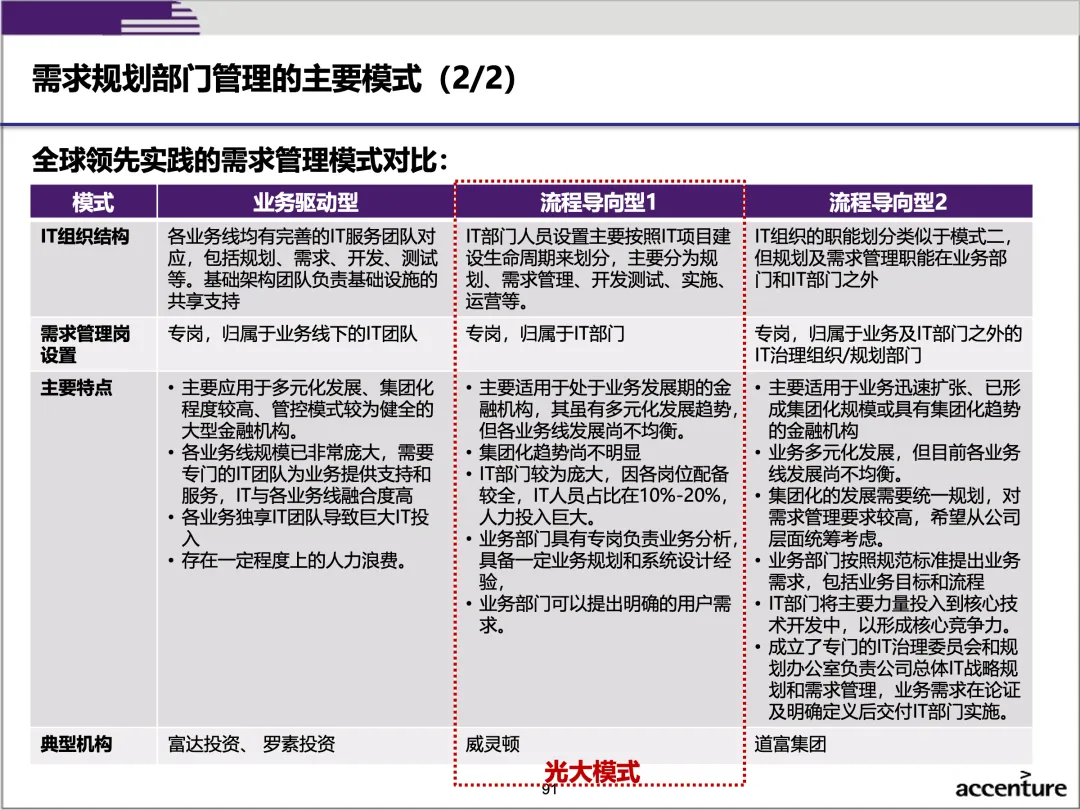Click the bullet 业务部门可以提出明确的用户需求
The height and width of the screenshot is (810, 1080).
tap(598, 614)
